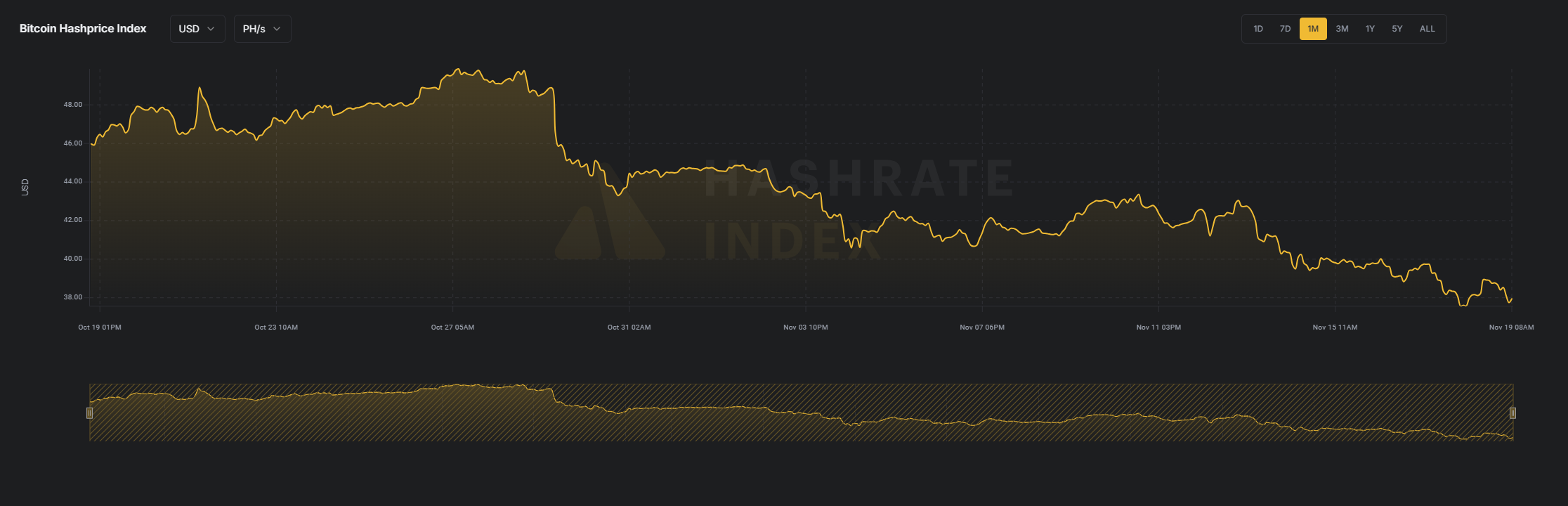The image size is (1568, 506).
Task: Show ALL historical hashprice data
Action: click(x=1427, y=29)
